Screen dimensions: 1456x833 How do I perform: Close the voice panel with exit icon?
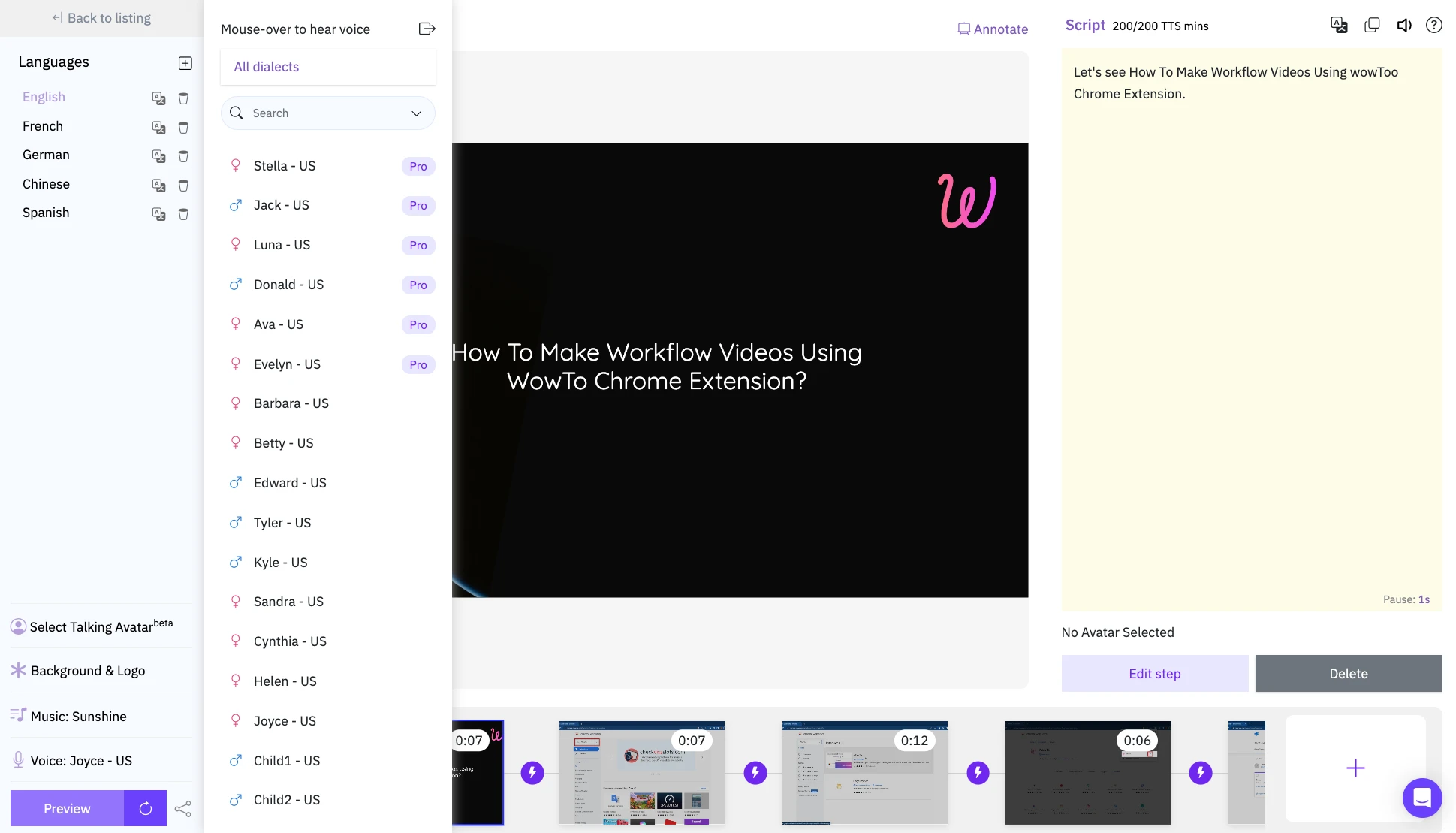[x=427, y=29]
